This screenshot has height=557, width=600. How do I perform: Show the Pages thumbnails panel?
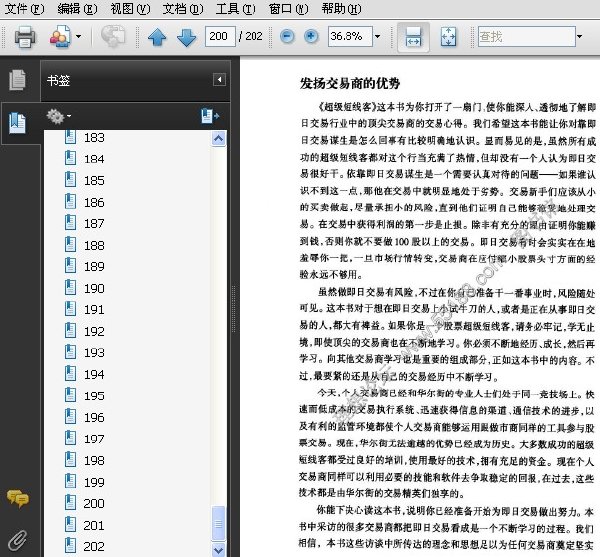pyautogui.click(x=18, y=80)
